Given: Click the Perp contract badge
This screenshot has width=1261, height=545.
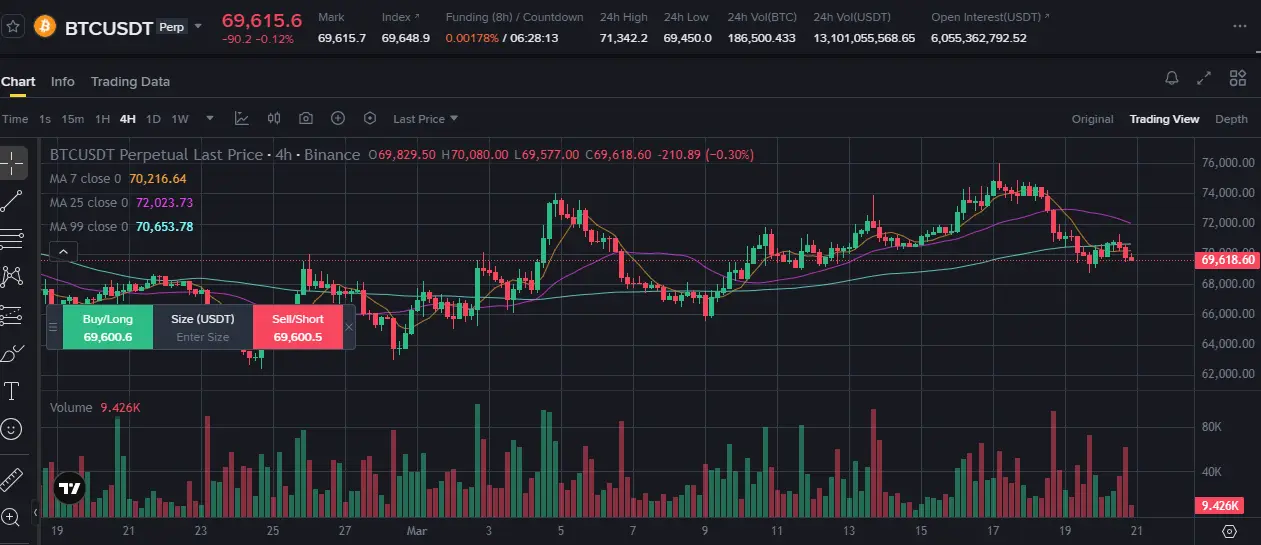Looking at the screenshot, I should 172,27.
